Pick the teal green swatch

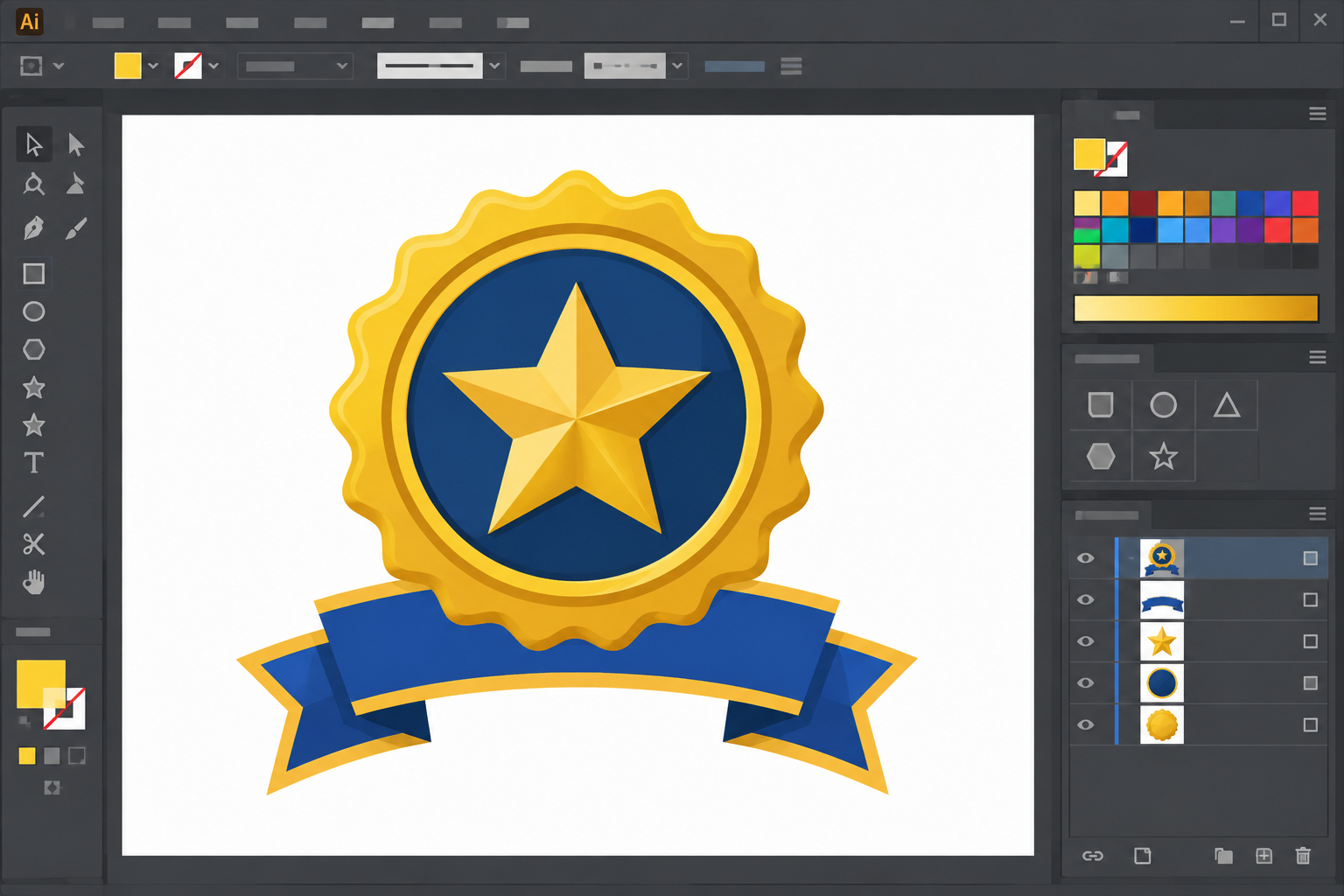point(1223,203)
